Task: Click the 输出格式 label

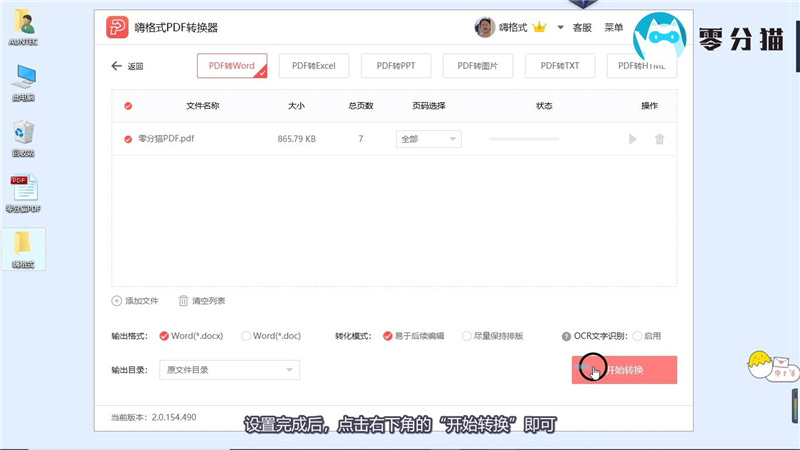Action: click(130, 336)
